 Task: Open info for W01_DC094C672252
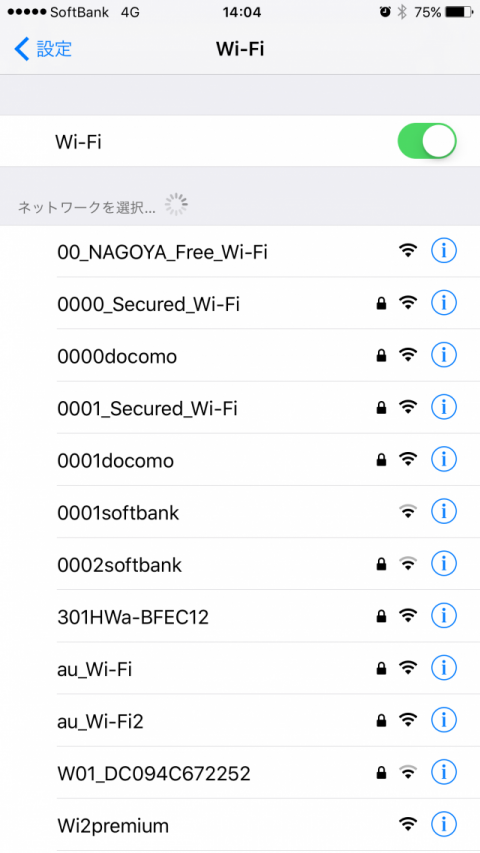coord(444,772)
